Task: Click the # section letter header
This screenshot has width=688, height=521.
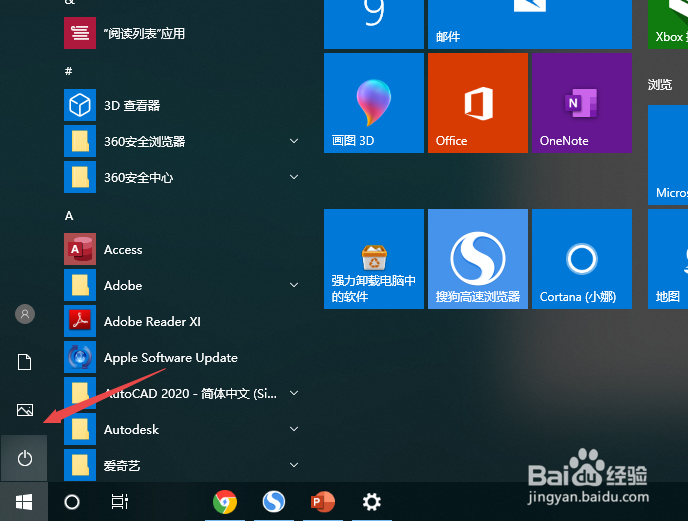Action: (68, 71)
